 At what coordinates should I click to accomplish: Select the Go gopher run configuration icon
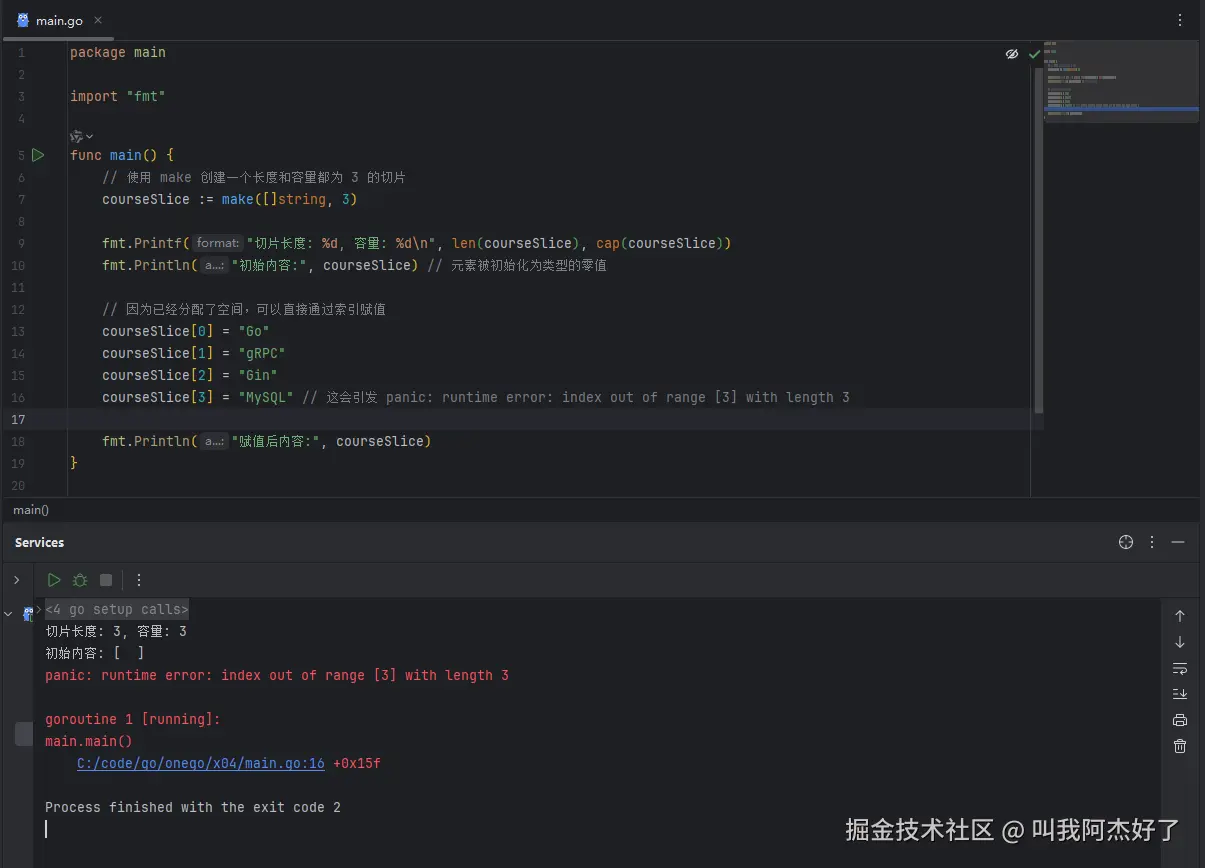pos(28,613)
